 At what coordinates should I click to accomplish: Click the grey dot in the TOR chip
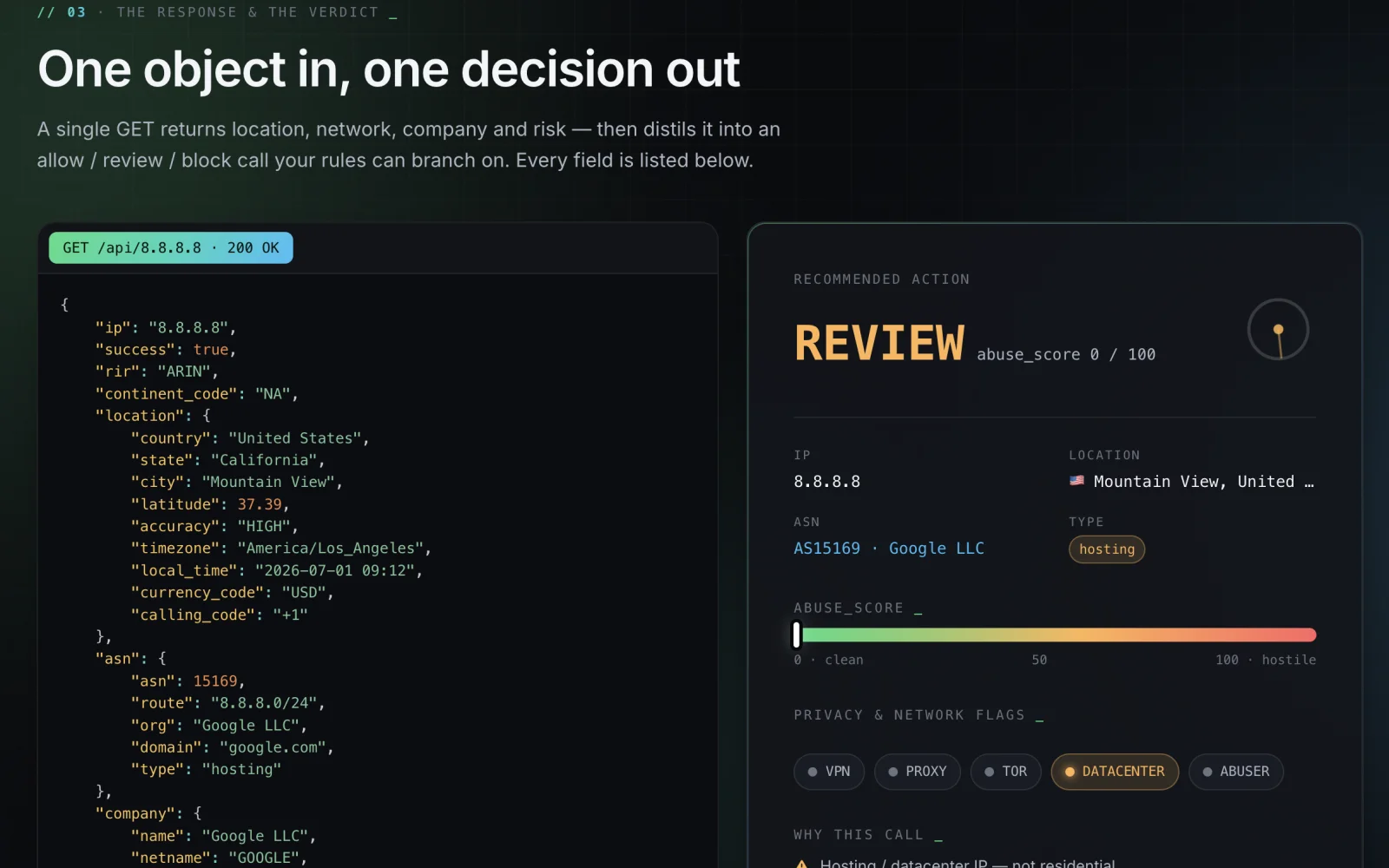tap(989, 772)
